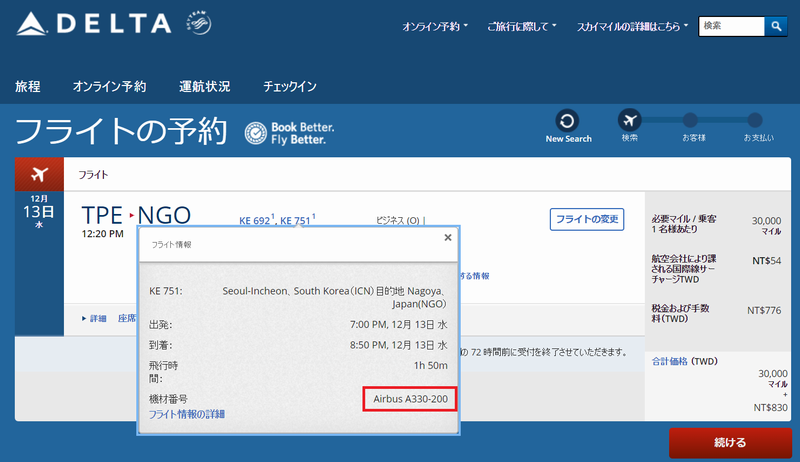Select the 旅程 tab

coord(28,87)
